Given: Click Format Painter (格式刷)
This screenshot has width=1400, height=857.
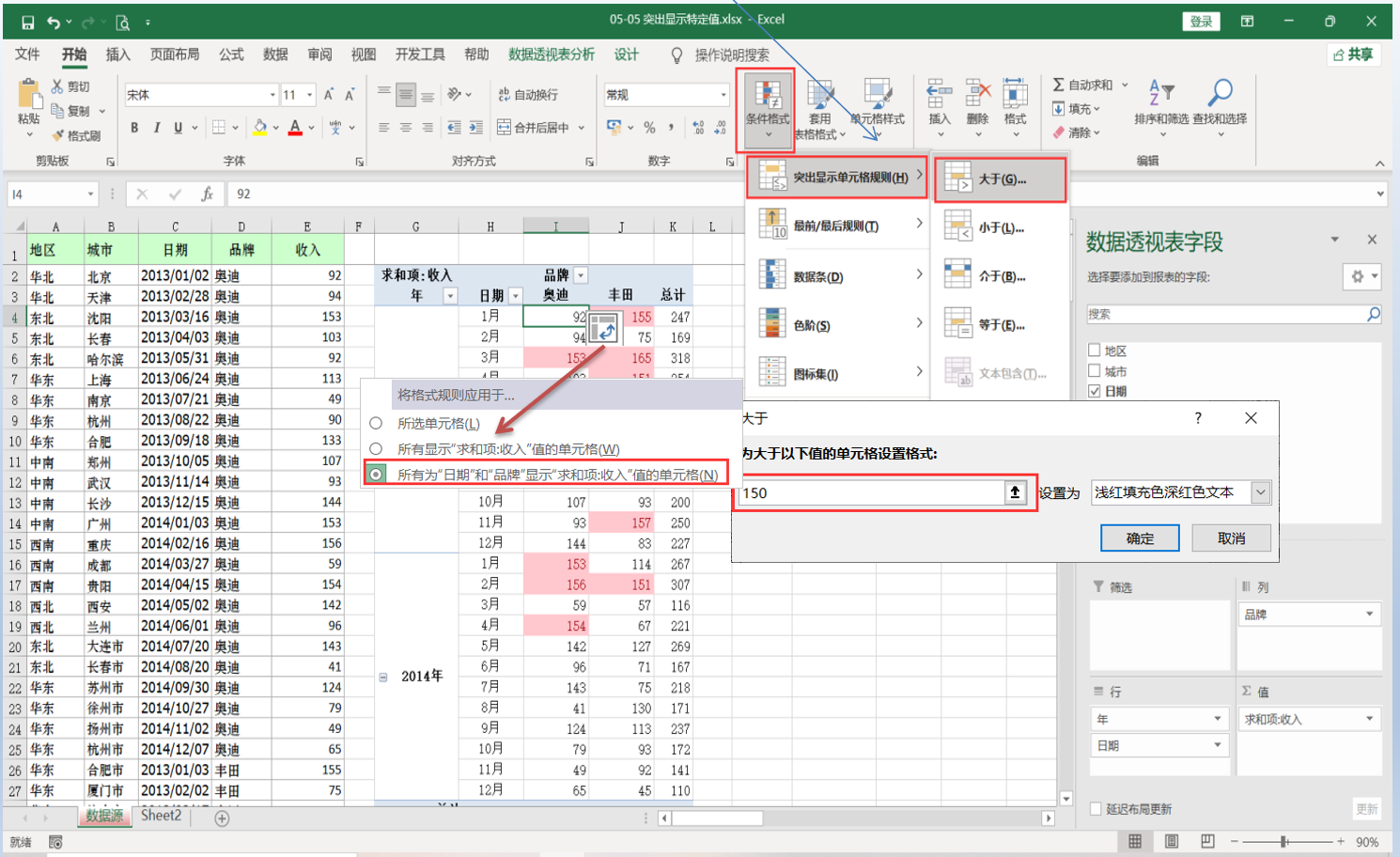Looking at the screenshot, I should [75, 135].
